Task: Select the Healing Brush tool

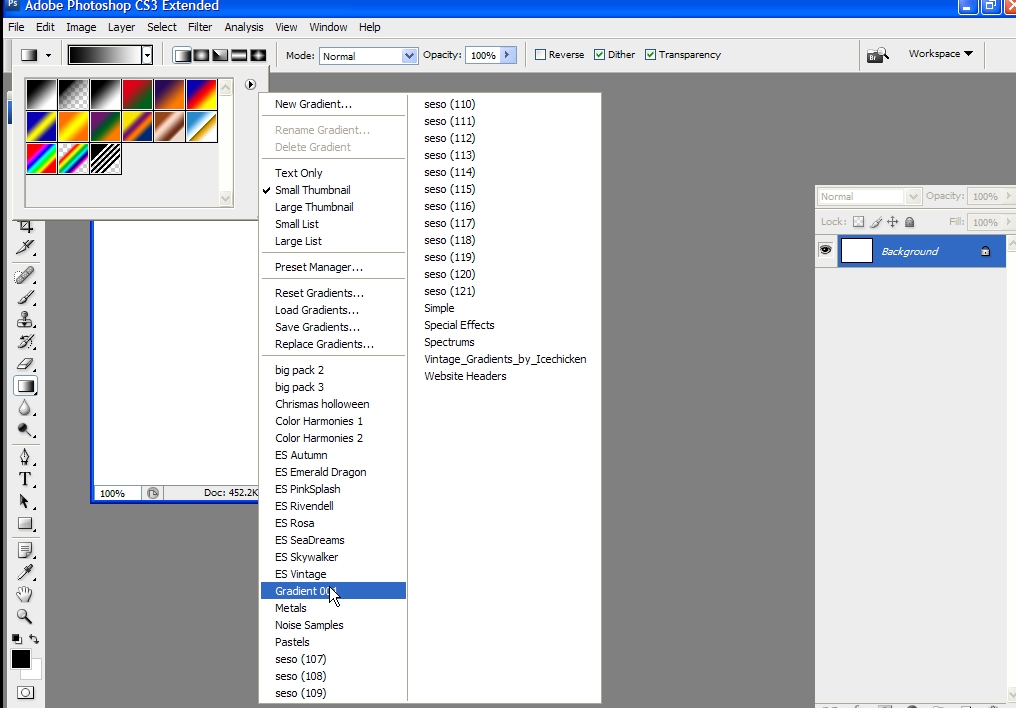Action: pyautogui.click(x=25, y=275)
